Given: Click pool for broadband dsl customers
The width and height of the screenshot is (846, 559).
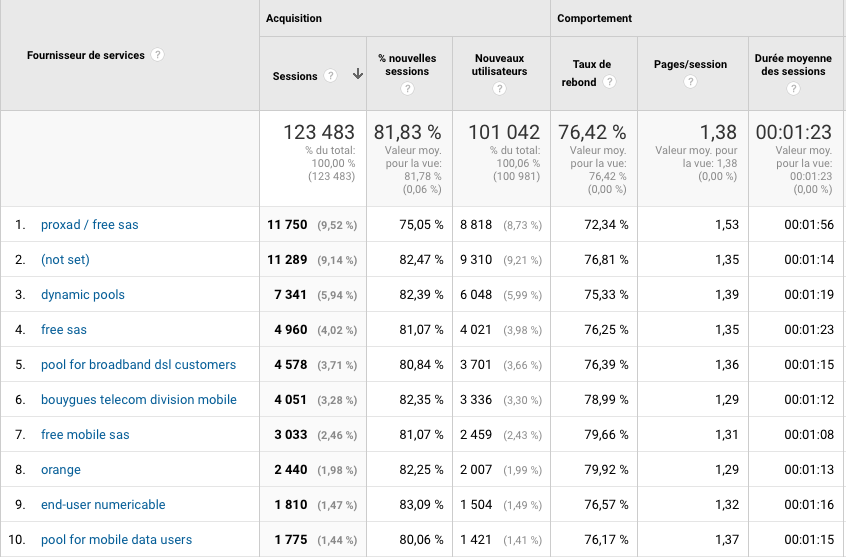Looking at the screenshot, I should pos(138,365).
